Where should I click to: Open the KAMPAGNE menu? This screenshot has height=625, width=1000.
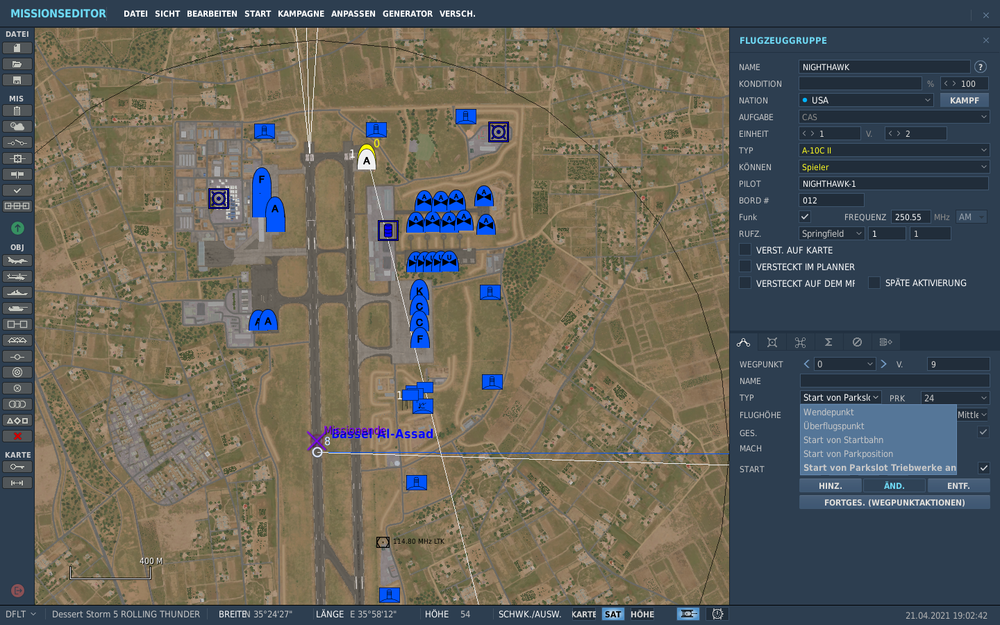click(x=300, y=13)
